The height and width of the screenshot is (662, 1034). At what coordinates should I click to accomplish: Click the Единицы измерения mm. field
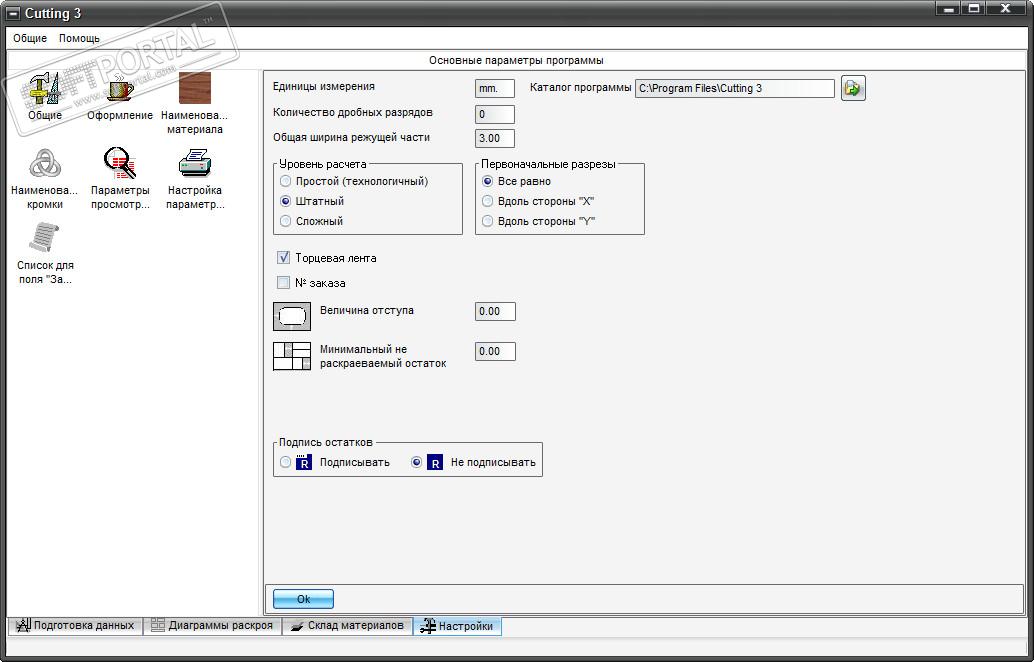(x=495, y=88)
